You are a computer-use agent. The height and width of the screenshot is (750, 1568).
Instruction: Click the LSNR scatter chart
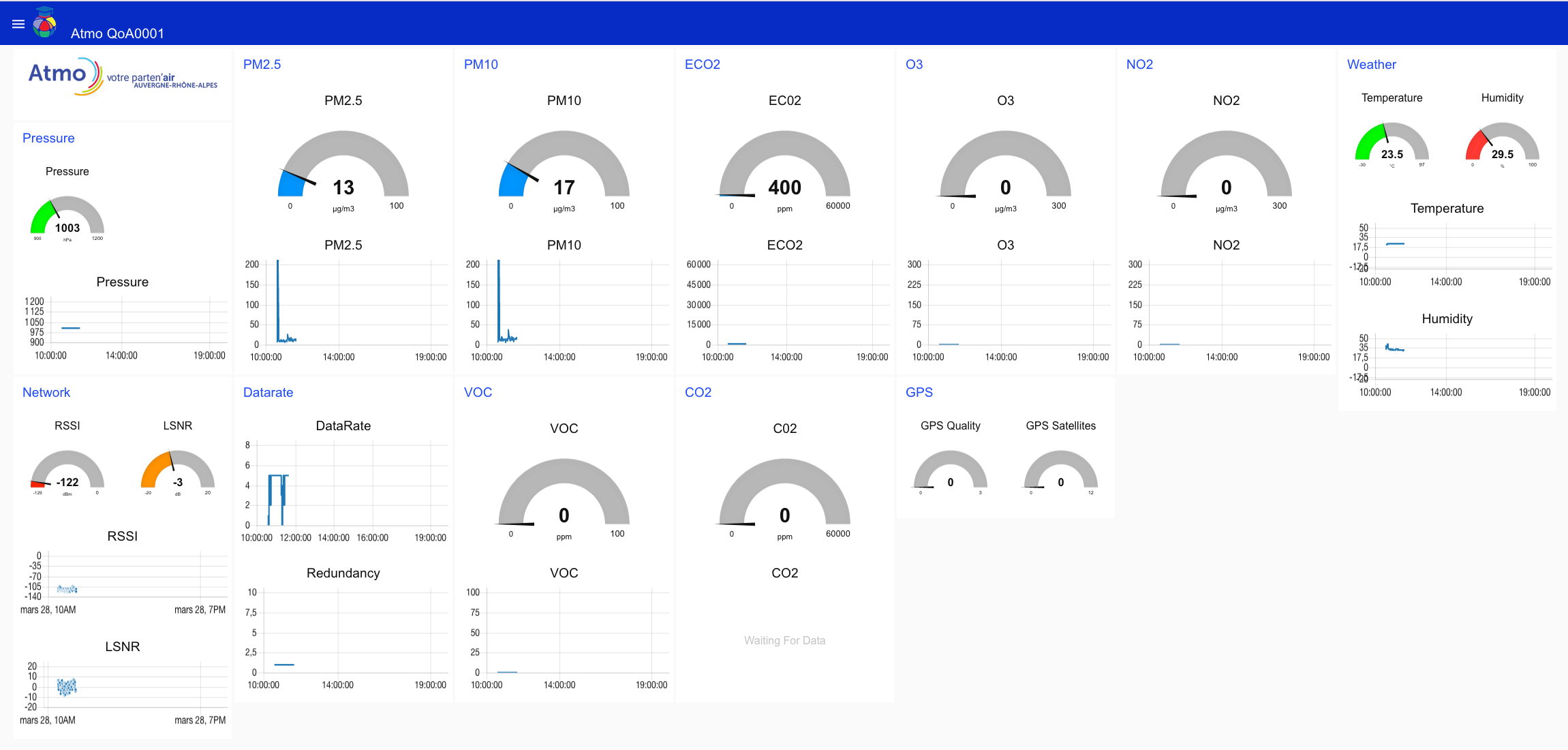tap(123, 692)
